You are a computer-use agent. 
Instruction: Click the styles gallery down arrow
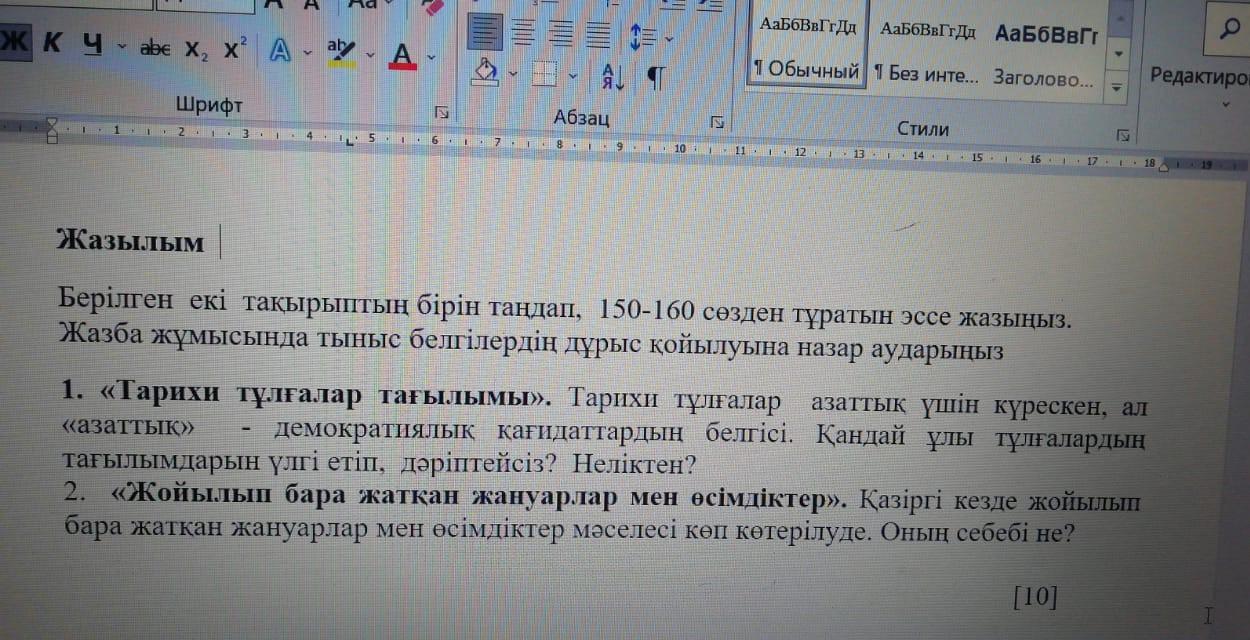coord(1120,52)
